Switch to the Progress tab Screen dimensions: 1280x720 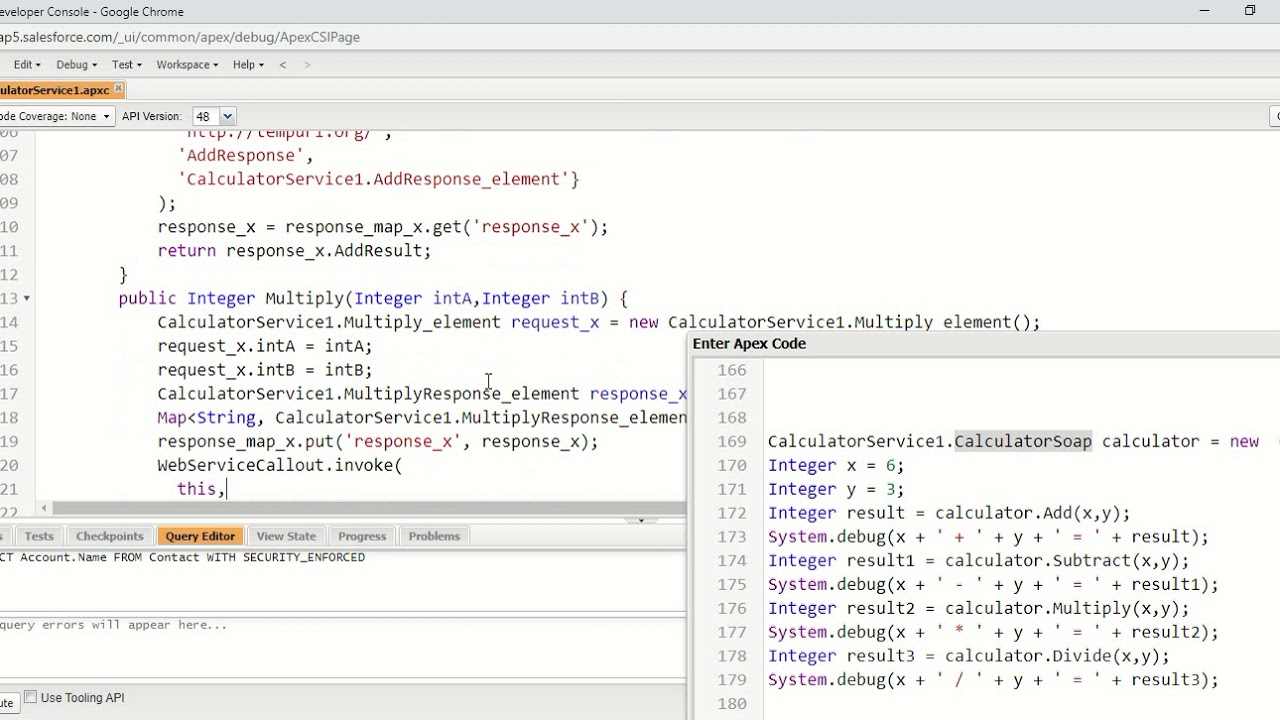pos(362,536)
